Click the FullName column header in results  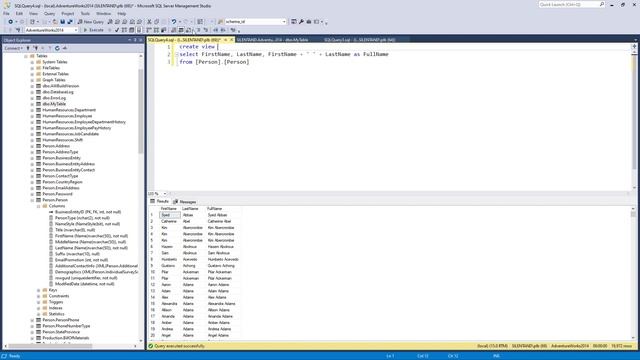tap(214, 209)
